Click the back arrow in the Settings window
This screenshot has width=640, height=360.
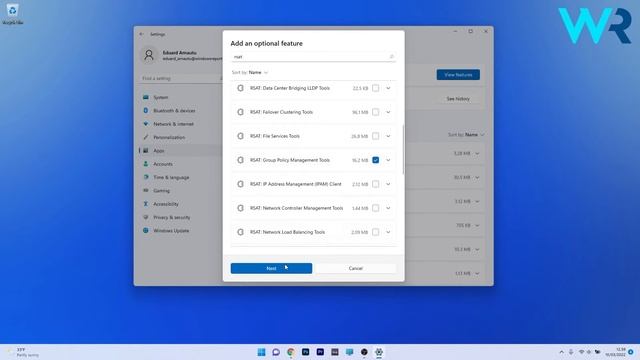click(142, 34)
